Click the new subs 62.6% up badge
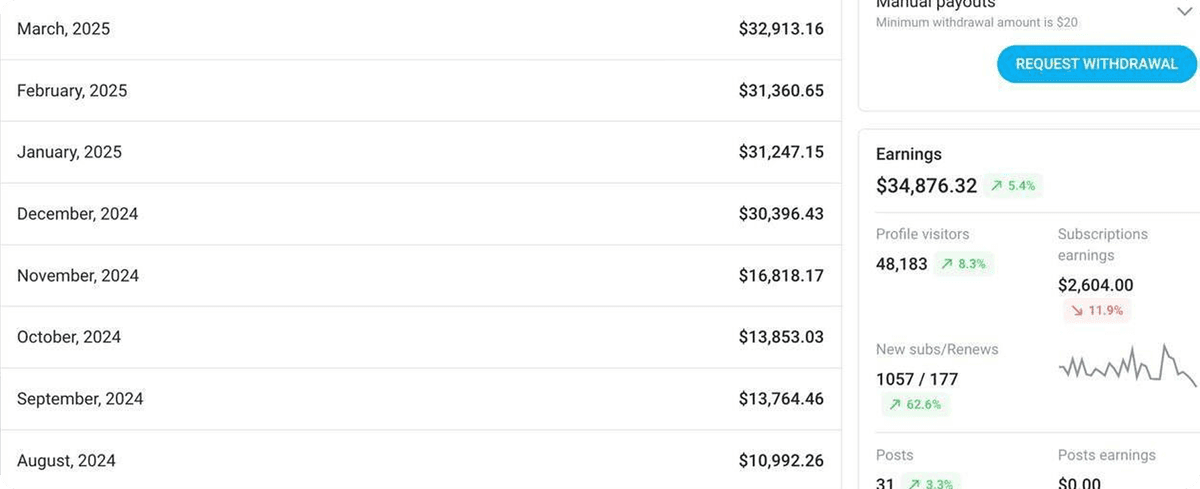The image size is (1200, 489). [914, 405]
